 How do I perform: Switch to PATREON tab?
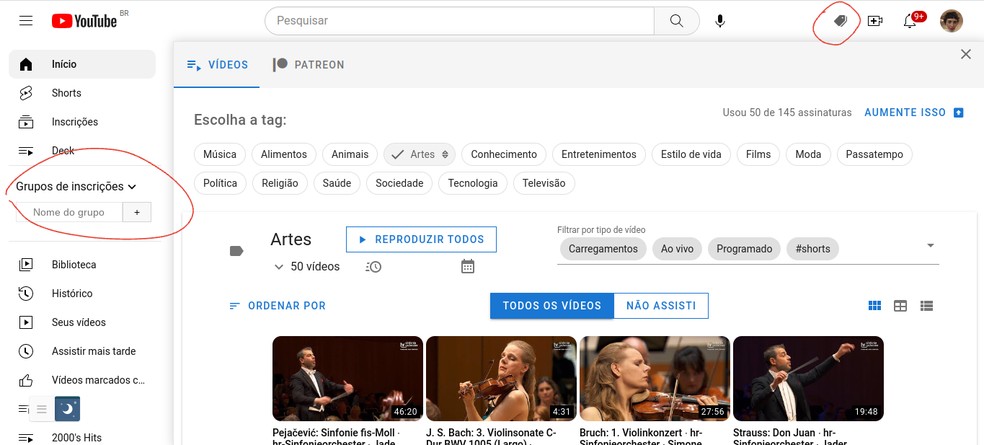click(308, 65)
